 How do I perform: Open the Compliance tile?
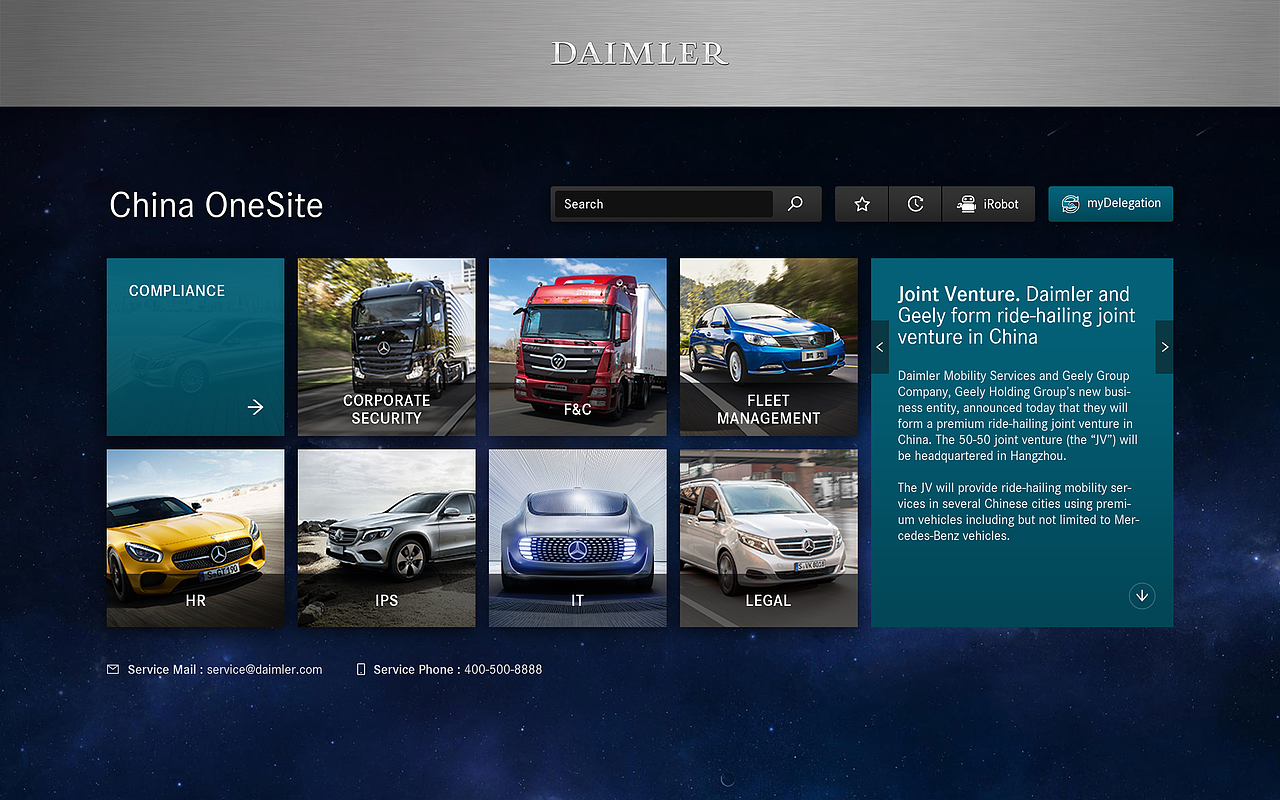[195, 347]
